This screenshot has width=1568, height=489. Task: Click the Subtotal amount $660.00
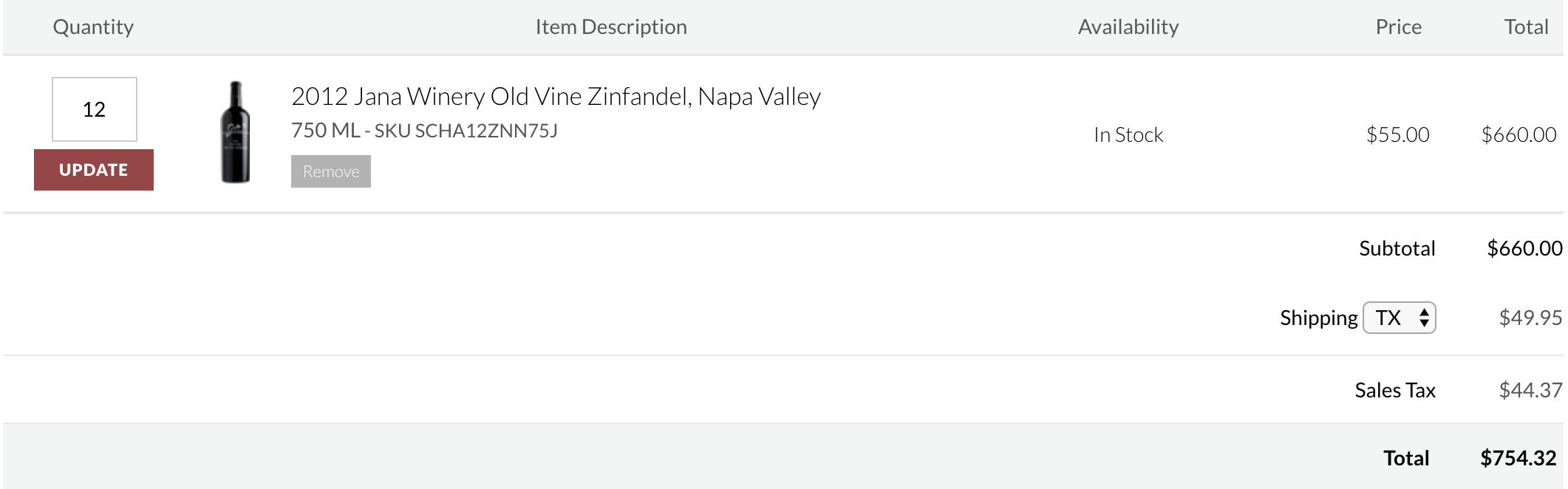pyautogui.click(x=1524, y=248)
